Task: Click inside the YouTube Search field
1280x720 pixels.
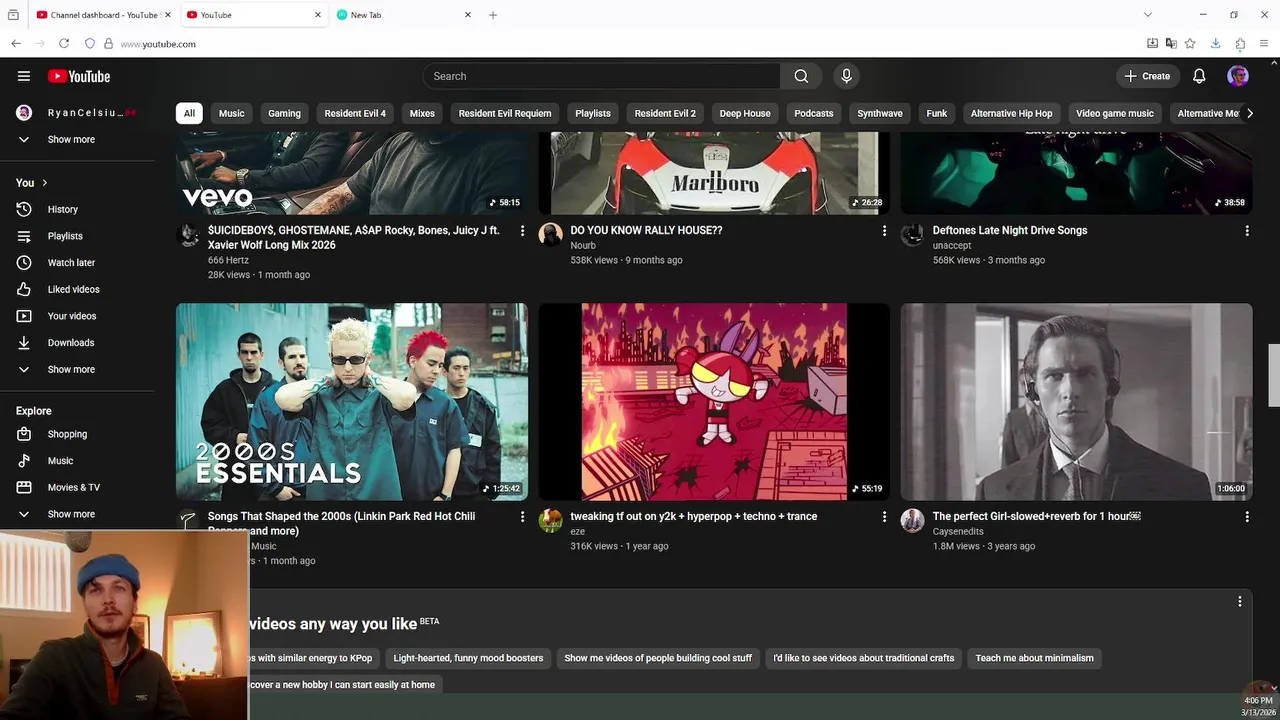Action: (x=601, y=76)
